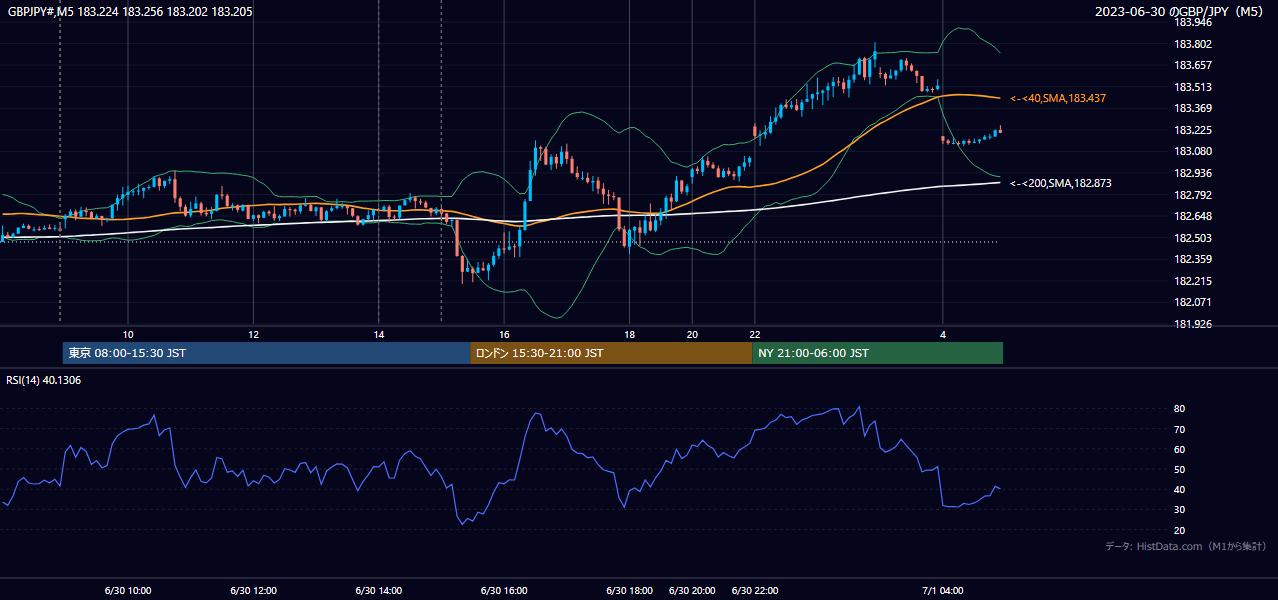The height and width of the screenshot is (600, 1278).
Task: Click the 6/30 16:00 date label
Action: point(504,591)
